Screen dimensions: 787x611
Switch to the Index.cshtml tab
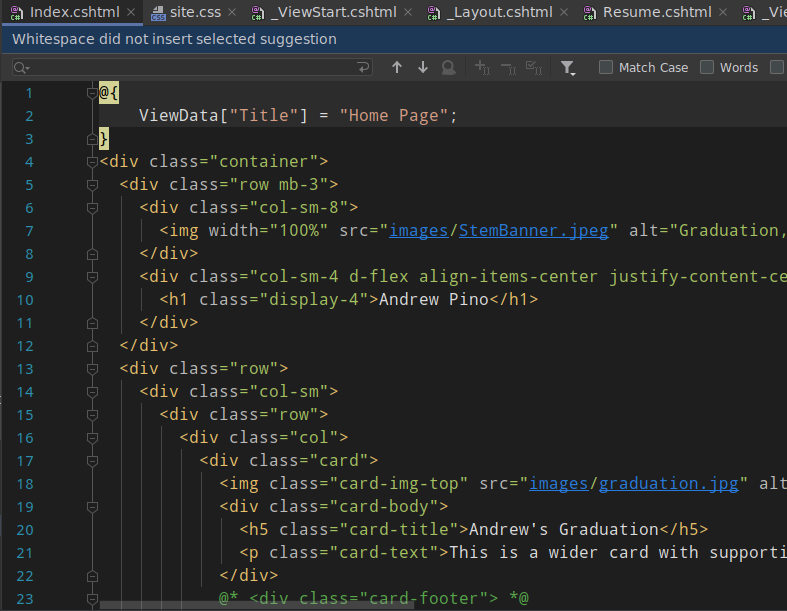[x=73, y=13]
